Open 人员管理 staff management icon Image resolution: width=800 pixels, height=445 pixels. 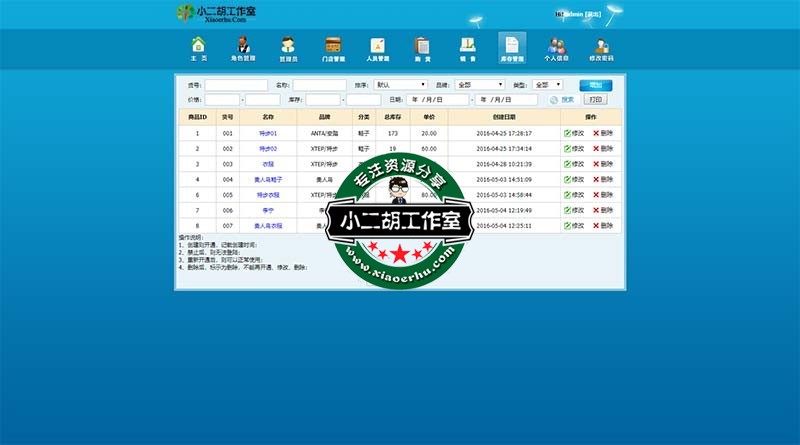tap(377, 47)
